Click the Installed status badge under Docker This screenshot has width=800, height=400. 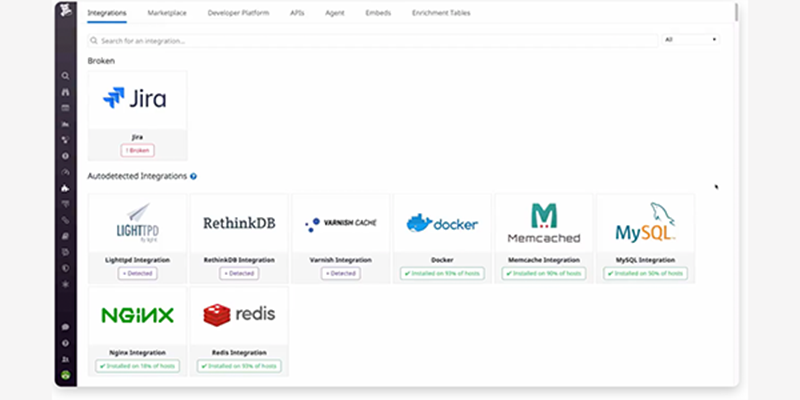(x=442, y=273)
